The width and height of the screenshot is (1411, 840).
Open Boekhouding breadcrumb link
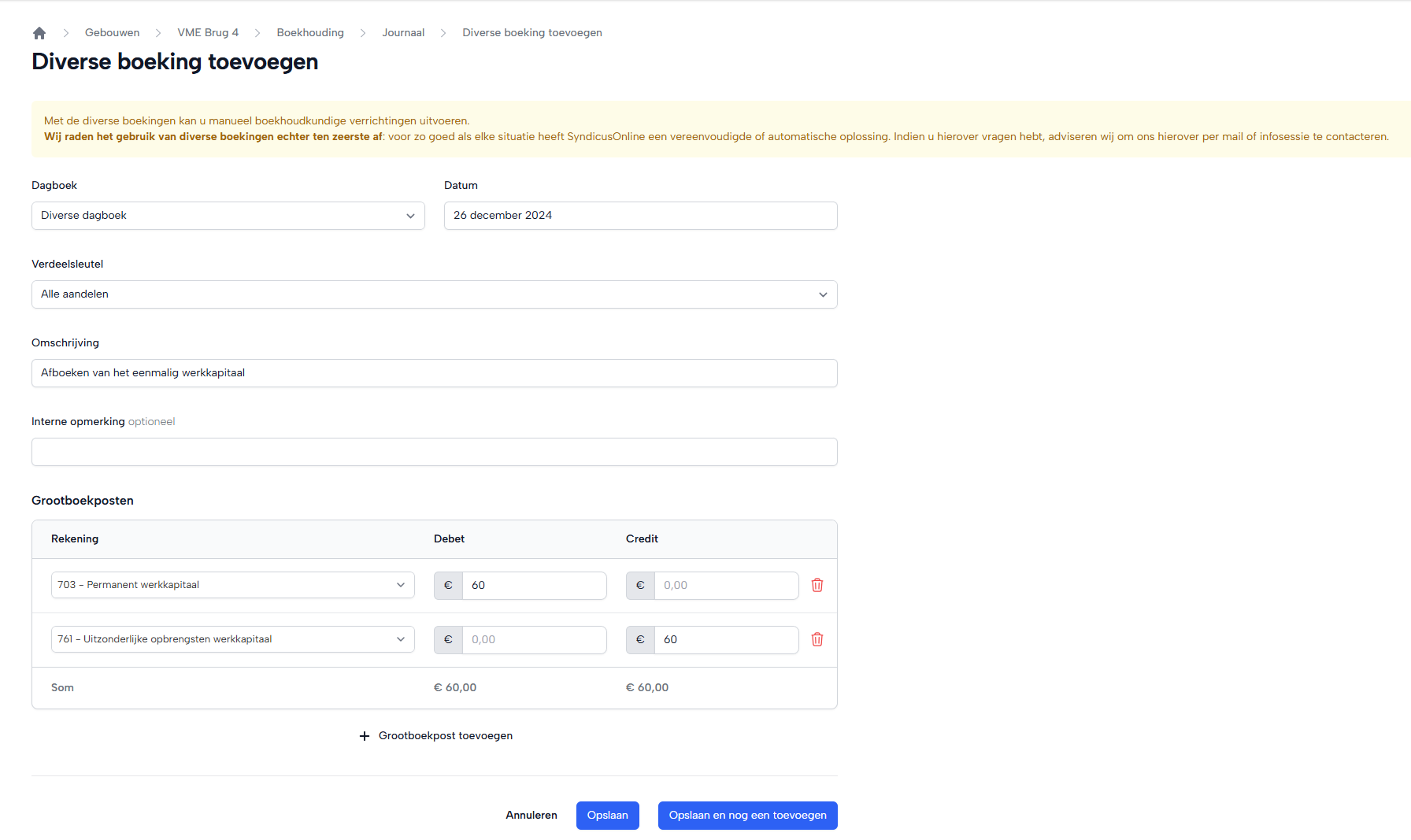tap(310, 33)
